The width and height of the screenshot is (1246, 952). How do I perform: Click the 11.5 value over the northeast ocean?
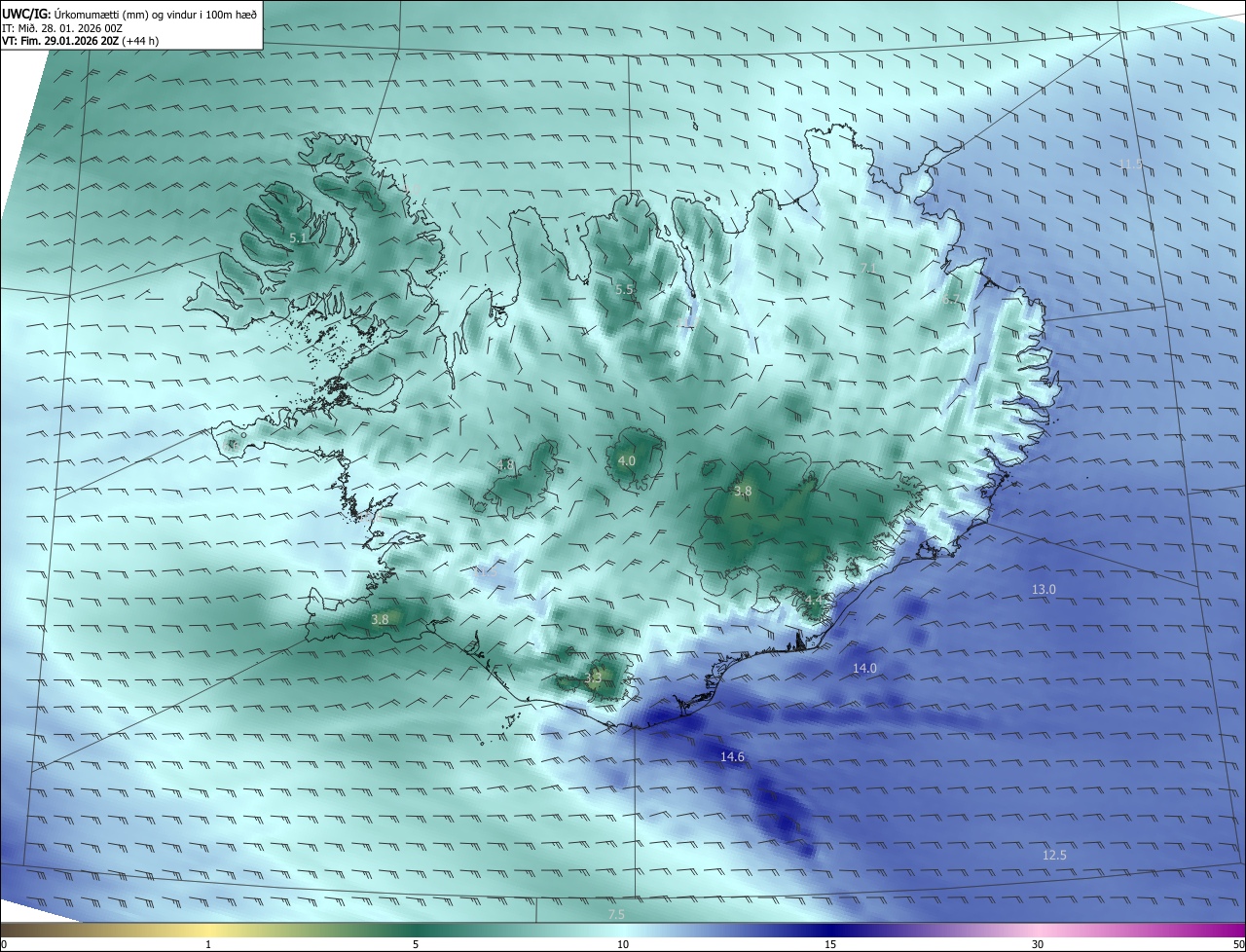click(1130, 164)
